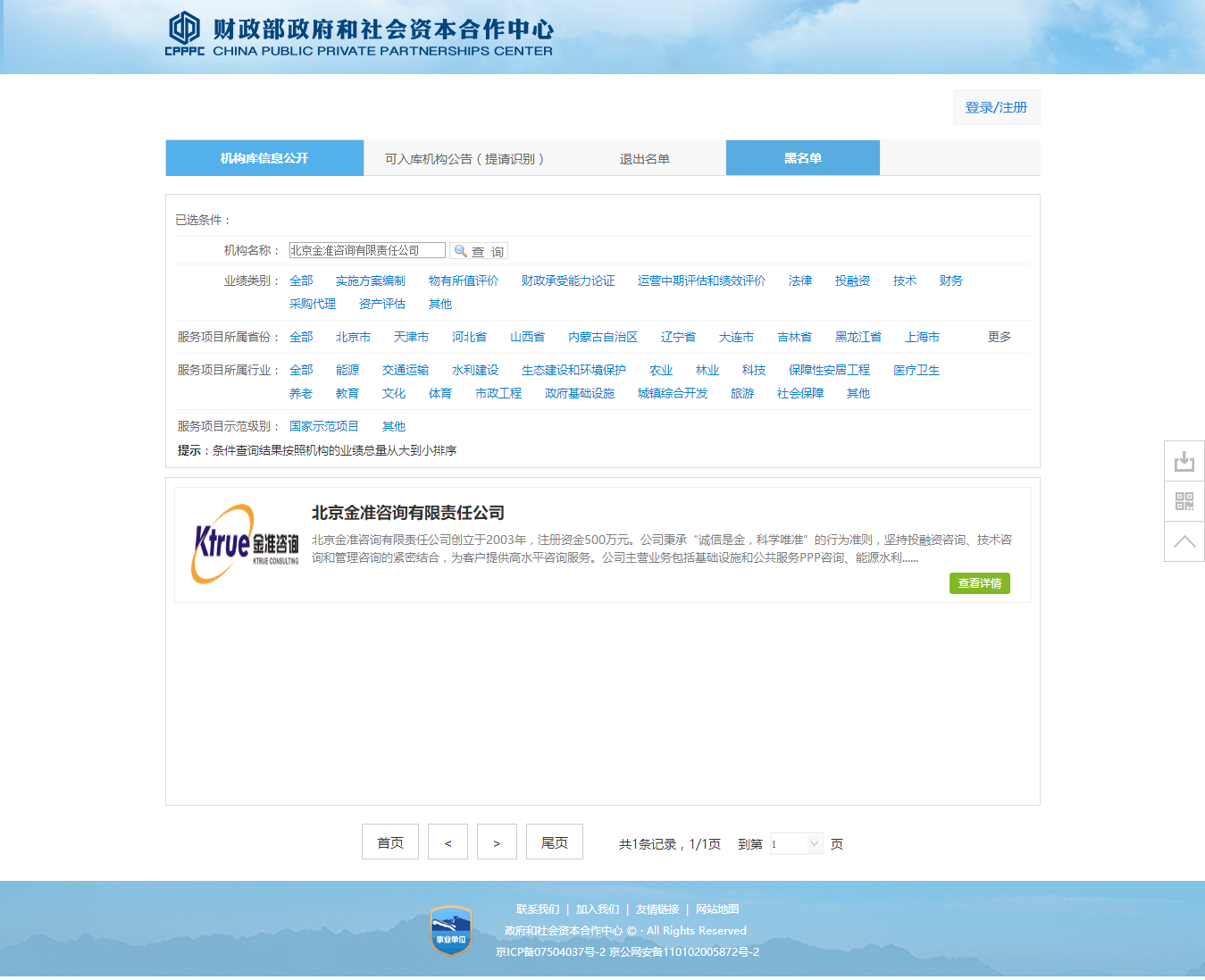Select 物有所值评价 filter
1205x980 pixels.
tap(464, 281)
